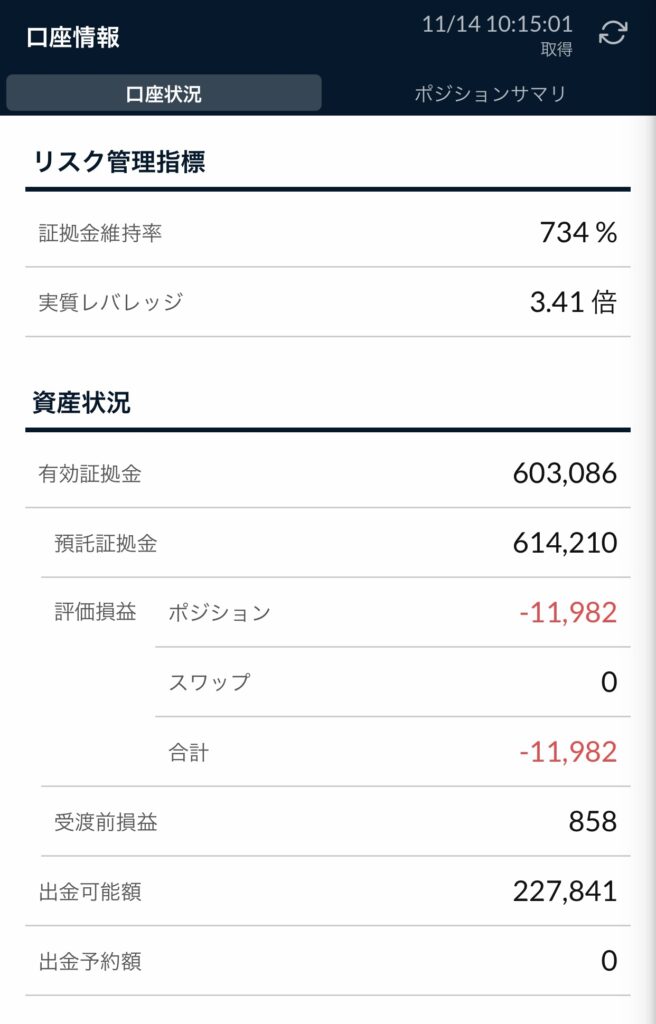Select the 受渡前損益 row
The height and width of the screenshot is (1024, 656).
(x=336, y=822)
